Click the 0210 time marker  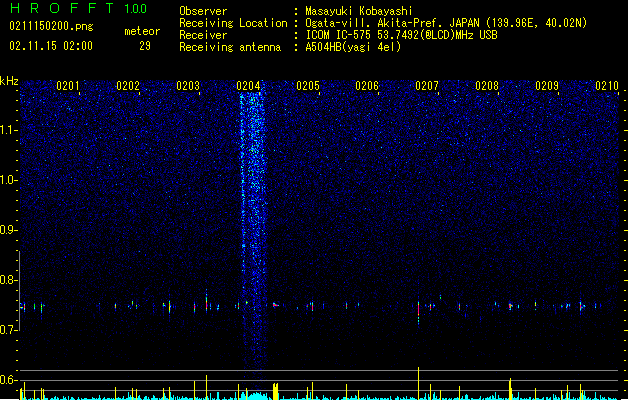pyautogui.click(x=607, y=85)
